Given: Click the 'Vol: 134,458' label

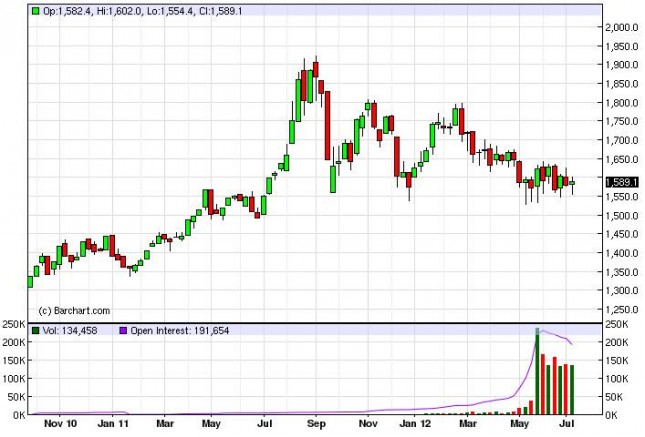Looking at the screenshot, I should pos(70,330).
